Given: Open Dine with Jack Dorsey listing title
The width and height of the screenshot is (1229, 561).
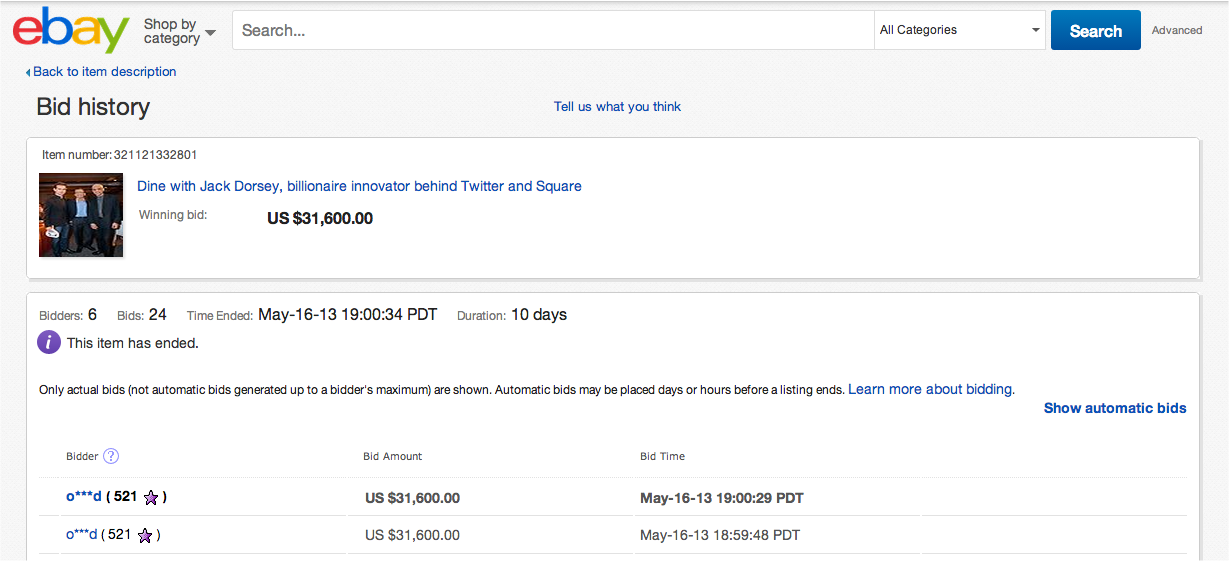Looking at the screenshot, I should 359,186.
